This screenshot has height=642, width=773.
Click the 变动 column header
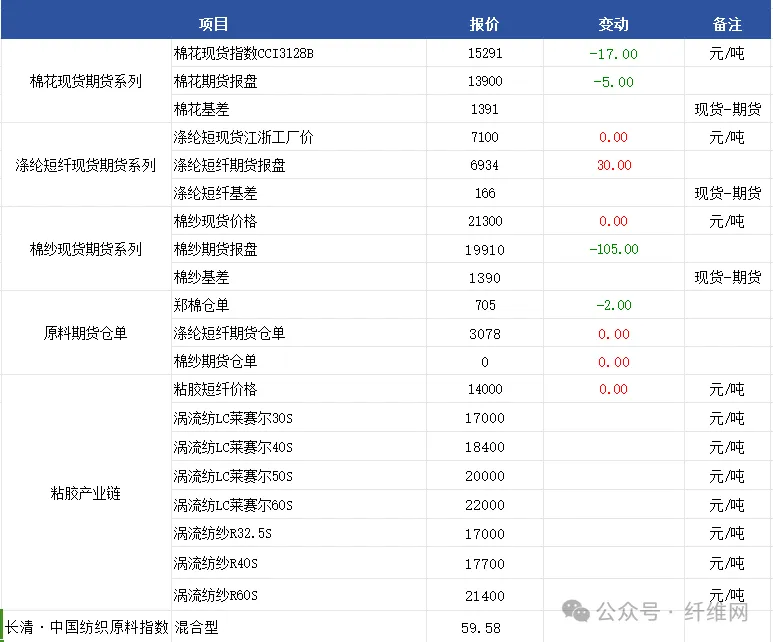(x=614, y=24)
